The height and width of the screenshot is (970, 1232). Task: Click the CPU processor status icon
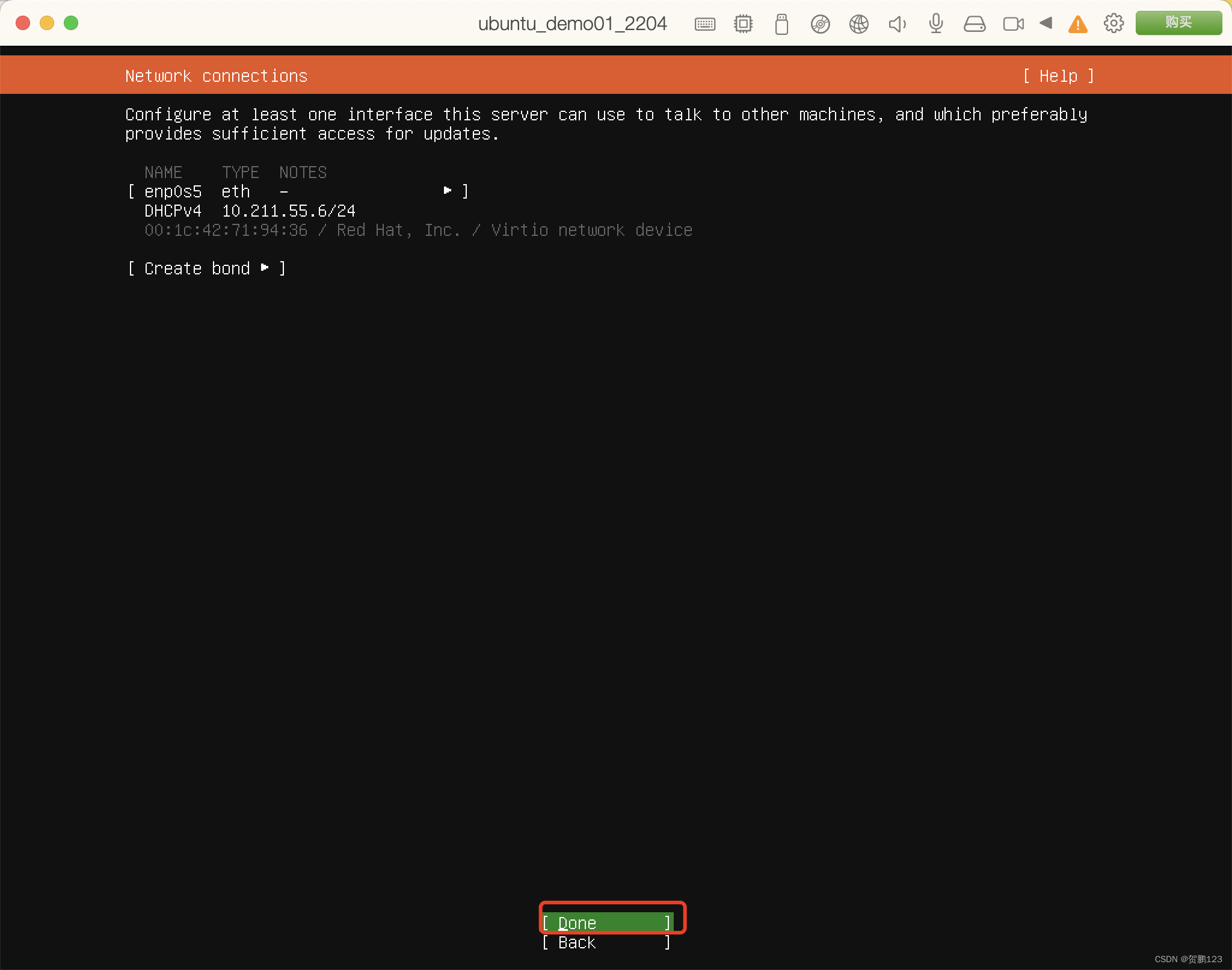tap(743, 23)
